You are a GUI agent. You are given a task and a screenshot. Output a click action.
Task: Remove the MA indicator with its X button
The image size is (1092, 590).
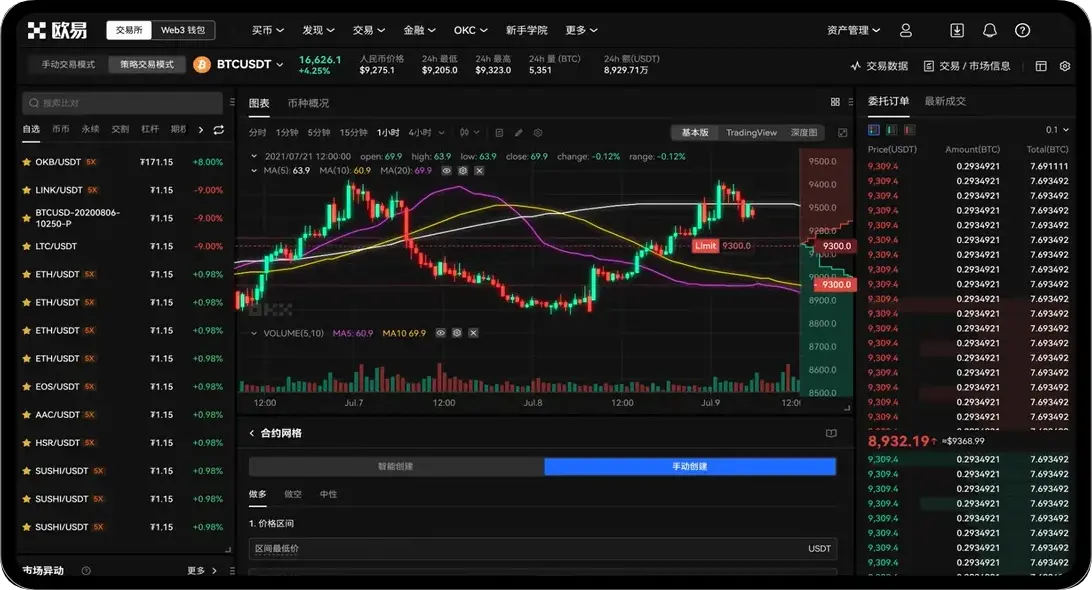(x=479, y=171)
